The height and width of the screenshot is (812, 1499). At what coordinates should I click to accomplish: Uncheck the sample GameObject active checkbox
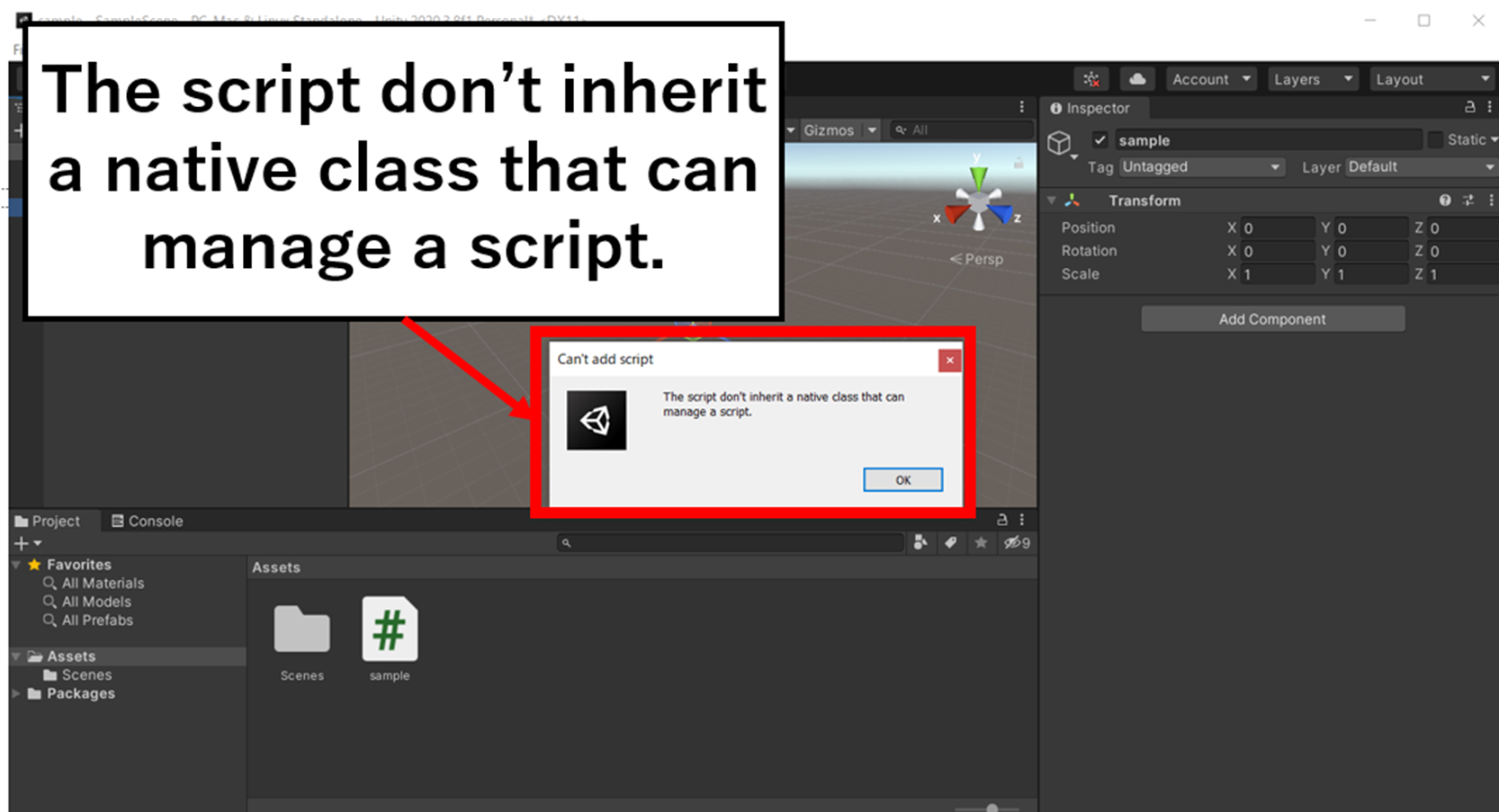1100,139
